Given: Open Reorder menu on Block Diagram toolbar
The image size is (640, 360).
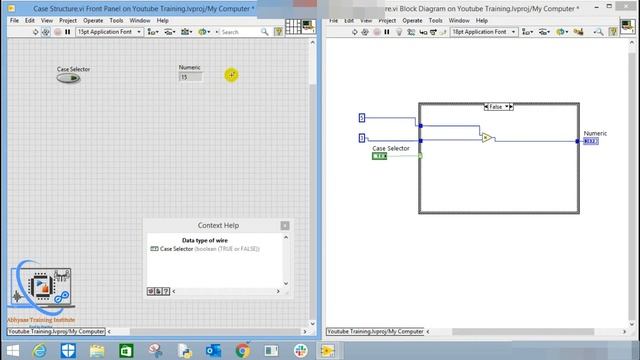Looking at the screenshot, I should (562, 32).
